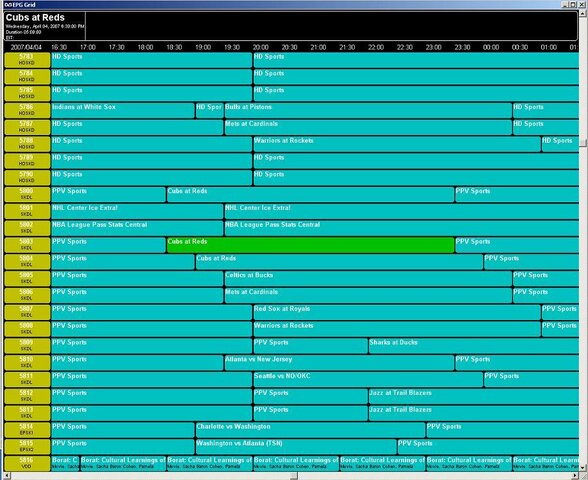Click the horizontal scrollbar thumb

(294, 476)
